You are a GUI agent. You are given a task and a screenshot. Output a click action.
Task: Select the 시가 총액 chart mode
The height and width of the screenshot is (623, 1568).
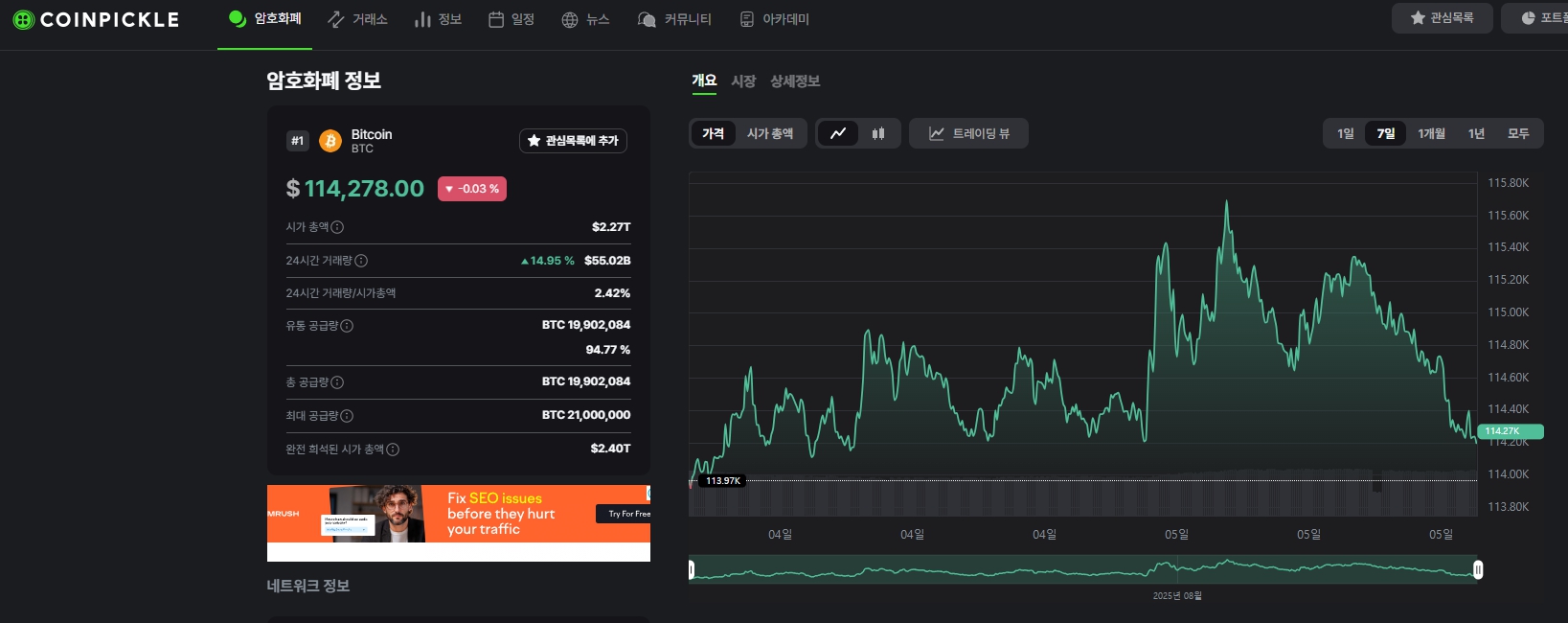(770, 133)
